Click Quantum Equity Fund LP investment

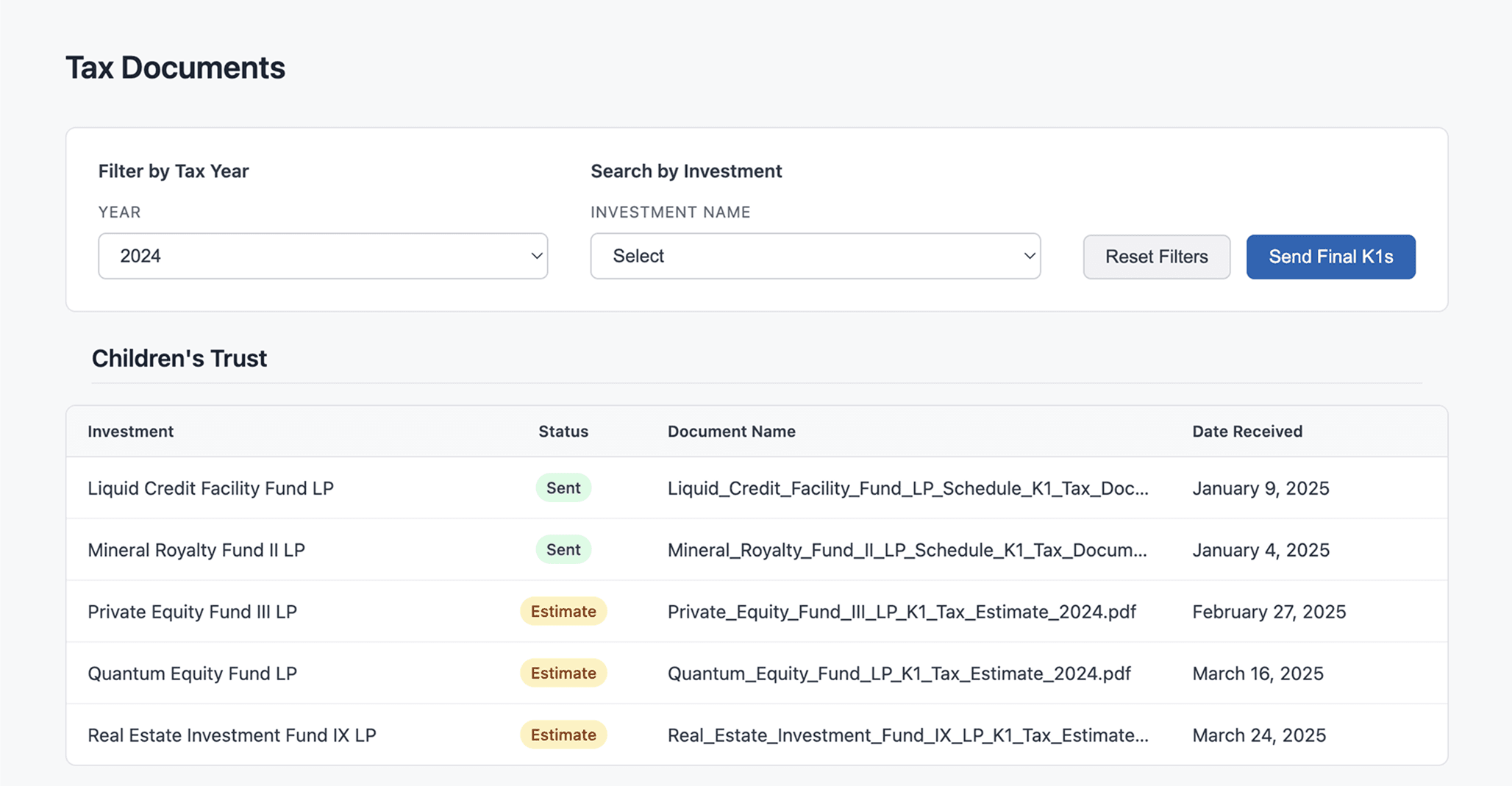[193, 674]
